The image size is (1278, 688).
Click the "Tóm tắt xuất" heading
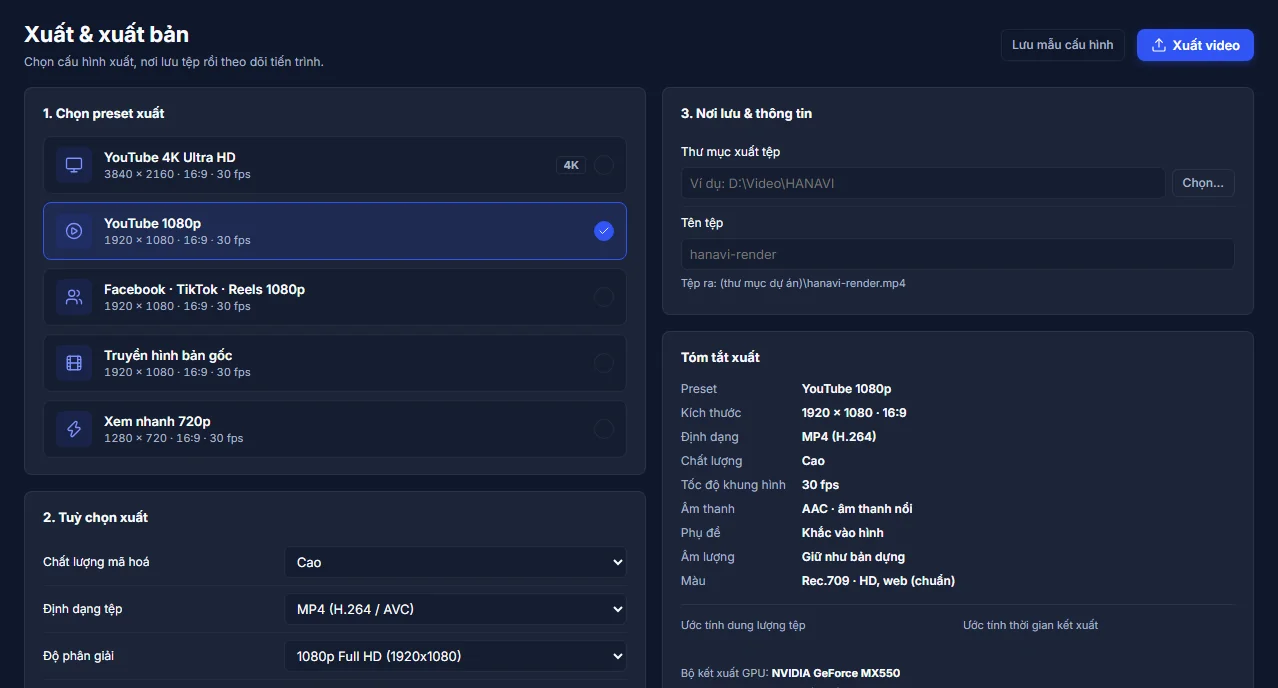[x=720, y=357]
